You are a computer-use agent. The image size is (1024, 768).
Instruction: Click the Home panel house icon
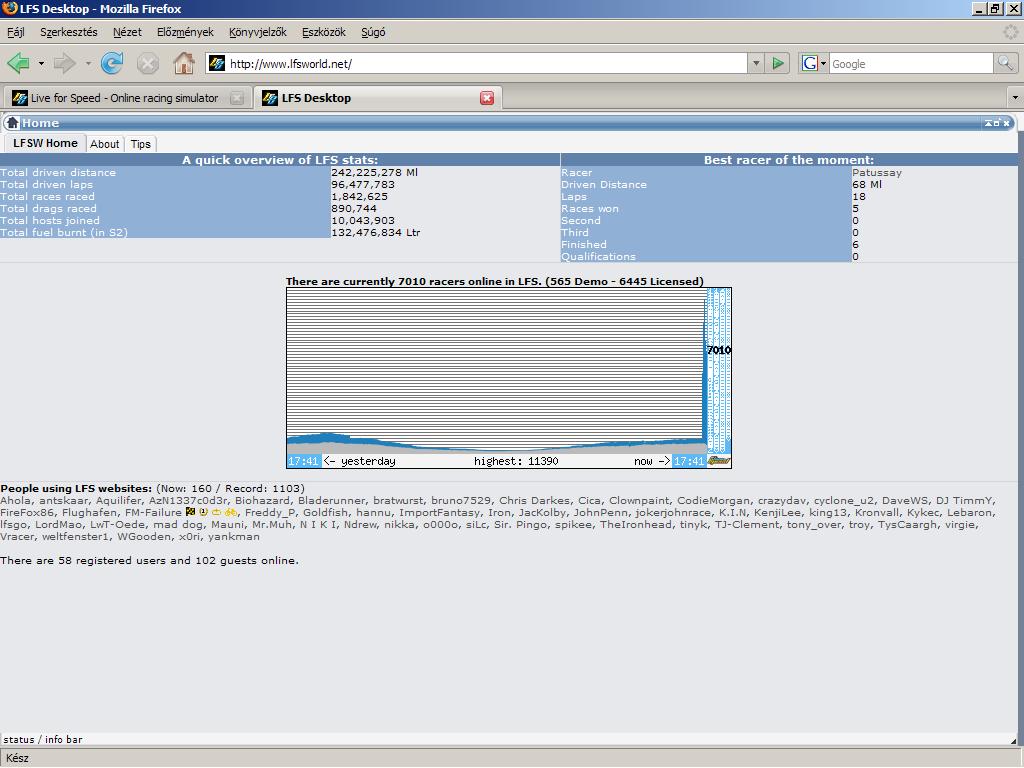[12, 123]
